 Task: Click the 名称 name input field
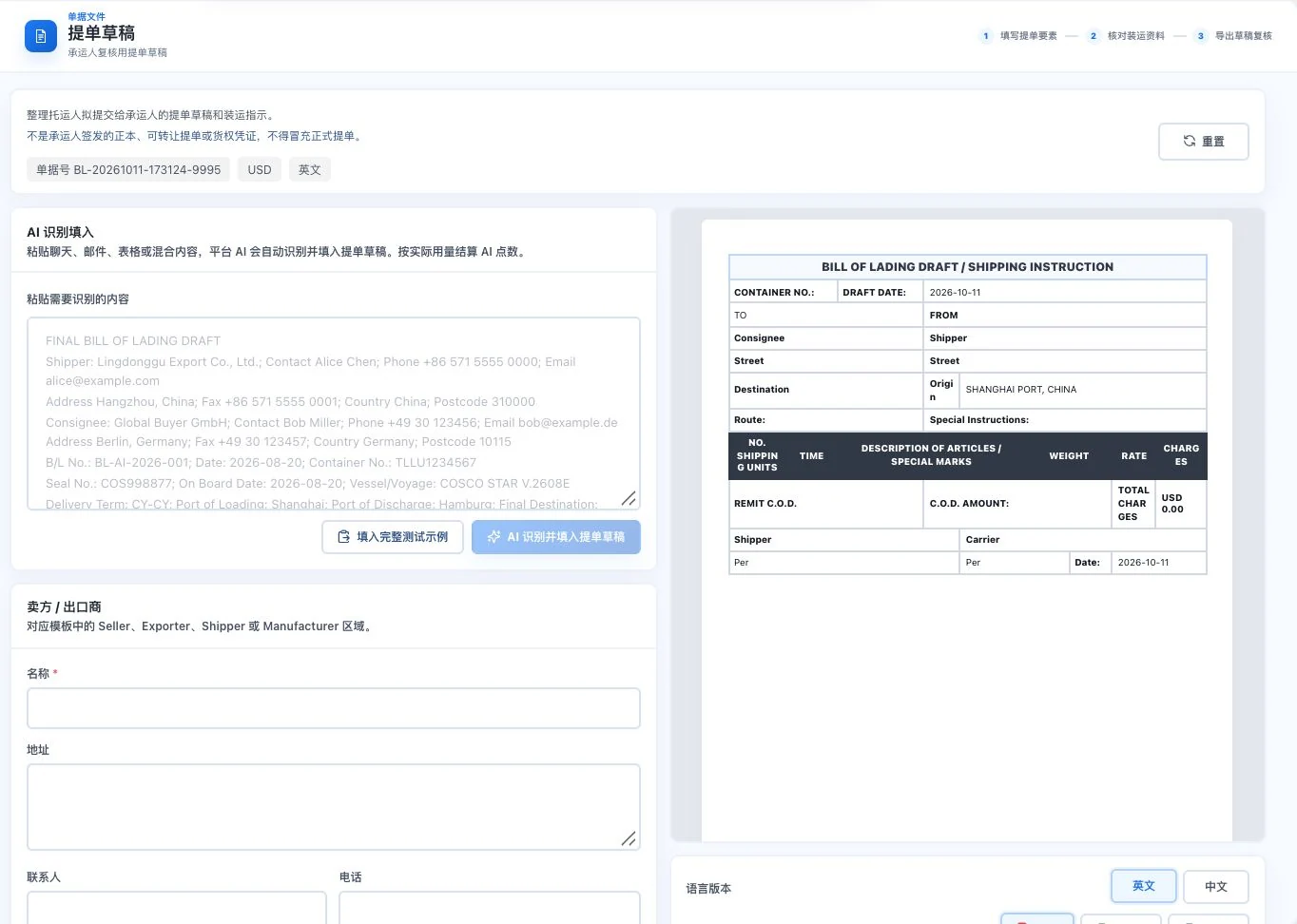pos(334,708)
